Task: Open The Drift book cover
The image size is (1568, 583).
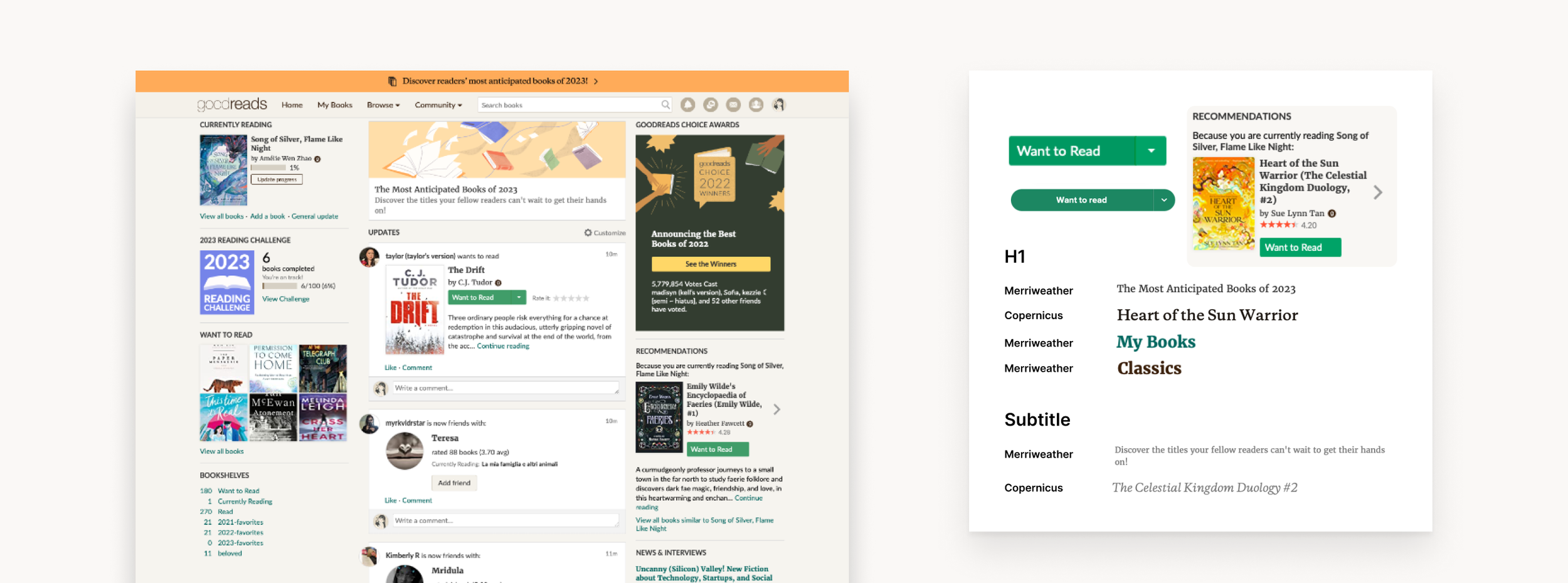Action: click(415, 310)
